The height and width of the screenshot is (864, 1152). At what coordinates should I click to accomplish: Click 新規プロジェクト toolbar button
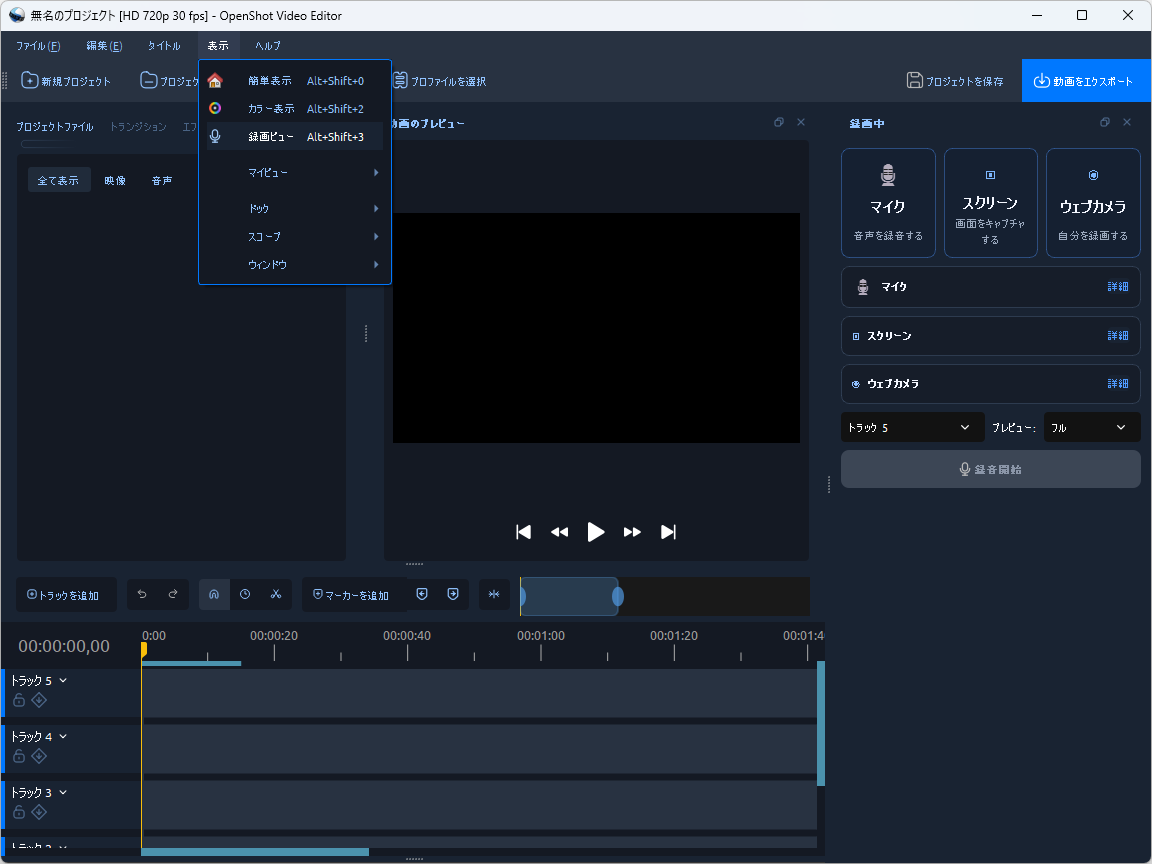[x=66, y=81]
